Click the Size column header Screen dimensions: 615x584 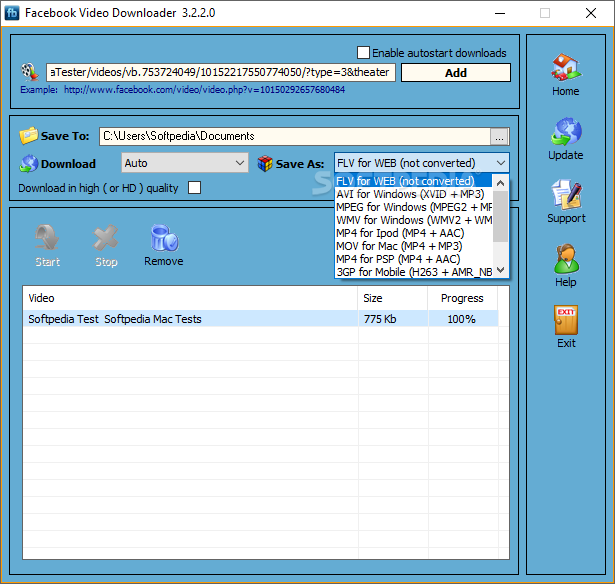pyautogui.click(x=392, y=298)
